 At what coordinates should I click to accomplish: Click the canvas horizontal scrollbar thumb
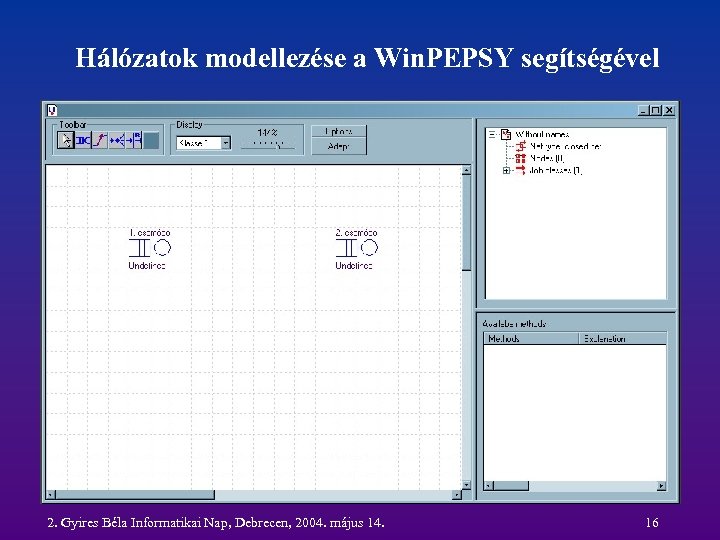pyautogui.click(x=135, y=495)
